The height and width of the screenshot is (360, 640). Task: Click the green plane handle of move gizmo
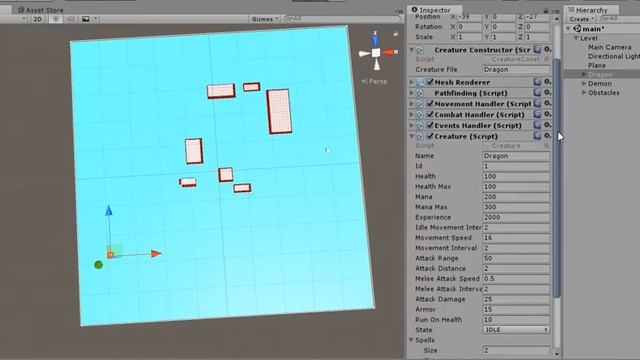tap(118, 249)
